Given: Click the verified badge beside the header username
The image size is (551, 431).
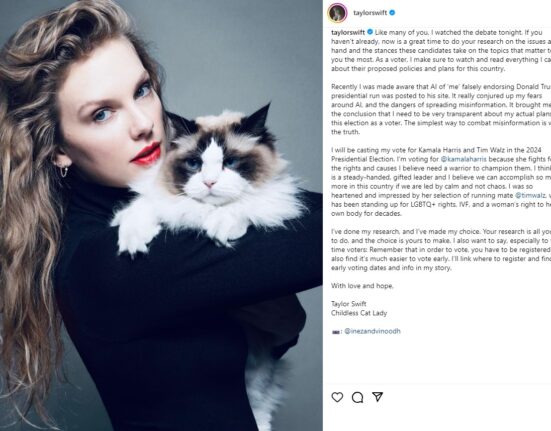Looking at the screenshot, I should 392,13.
